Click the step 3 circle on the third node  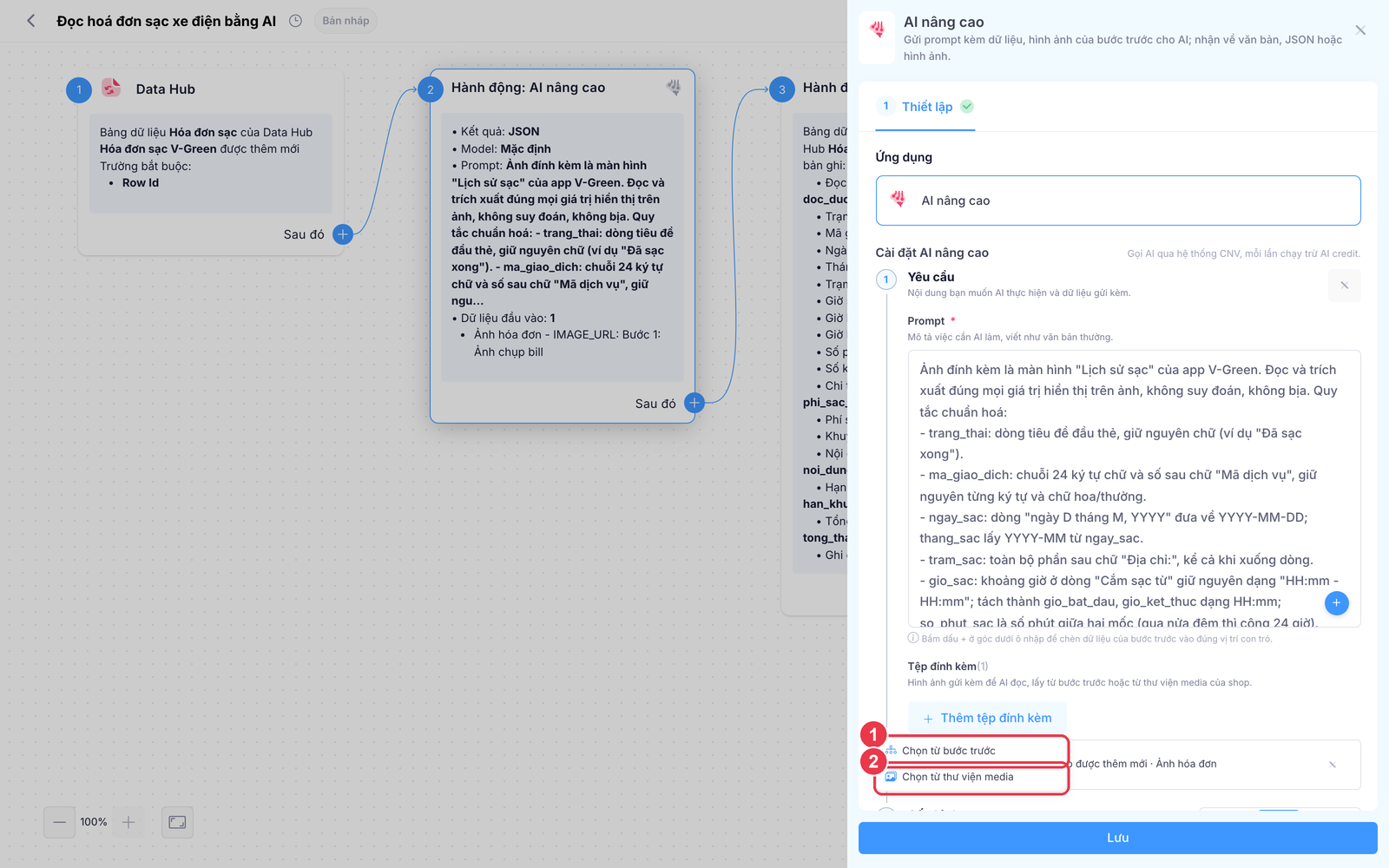click(x=782, y=89)
